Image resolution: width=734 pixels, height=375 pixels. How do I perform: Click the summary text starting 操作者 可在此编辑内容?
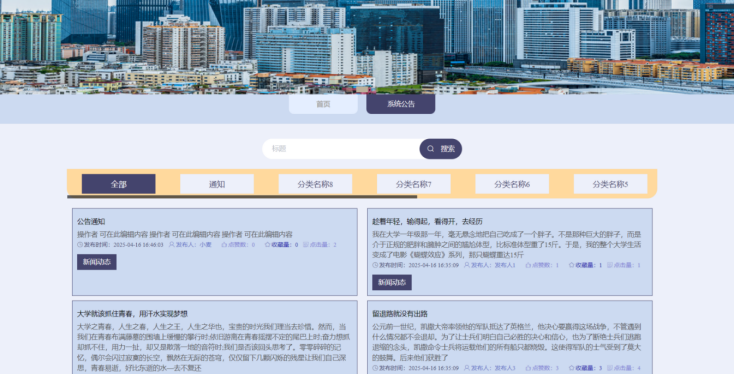185,234
